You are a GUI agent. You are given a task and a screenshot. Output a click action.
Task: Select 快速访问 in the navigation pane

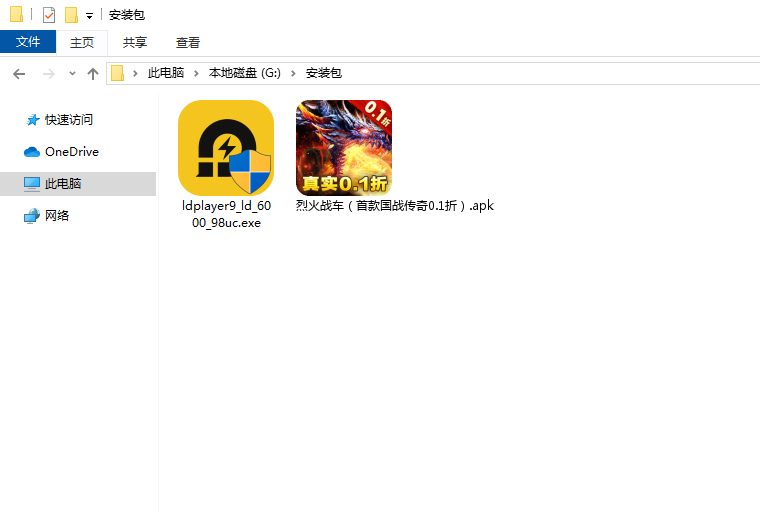coord(68,120)
